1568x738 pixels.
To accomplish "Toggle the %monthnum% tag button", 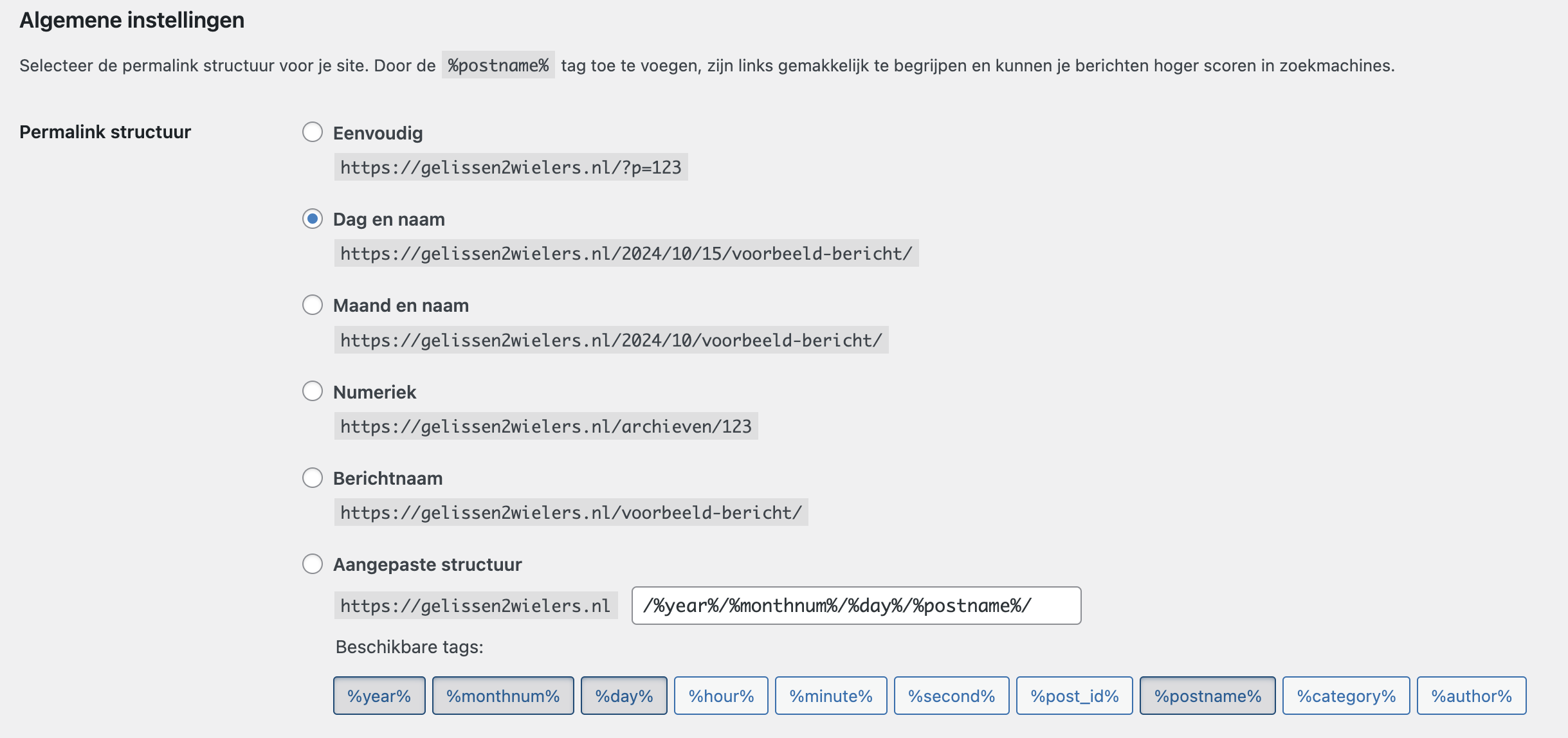I will [503, 696].
